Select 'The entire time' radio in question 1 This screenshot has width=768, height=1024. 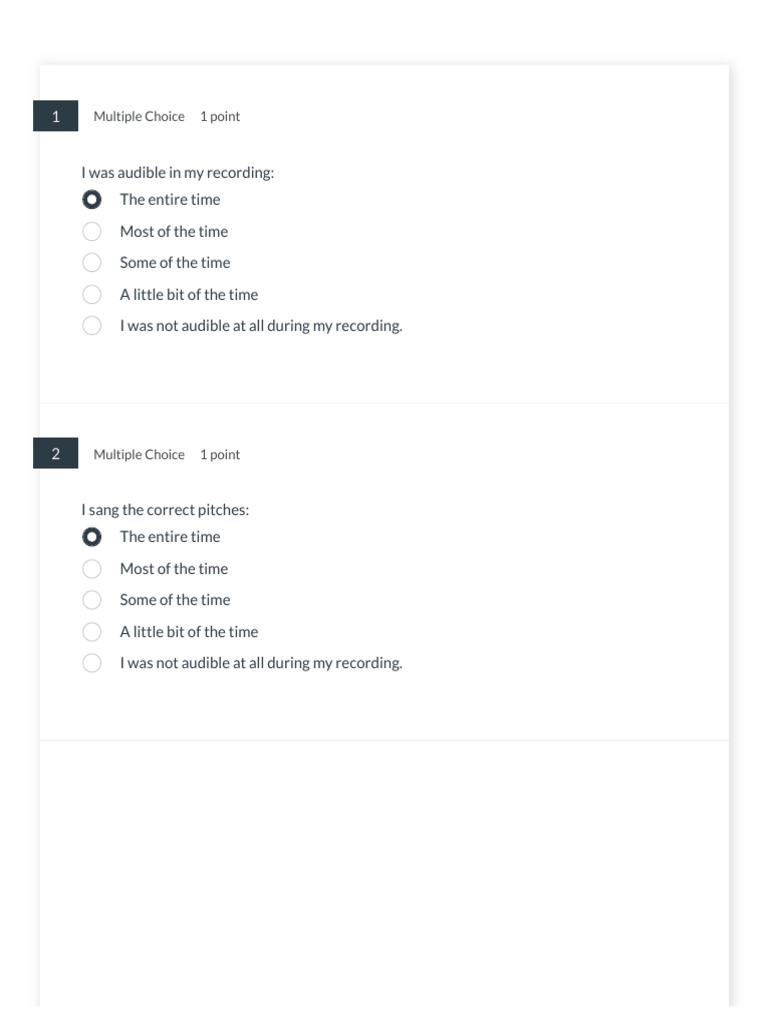[x=92, y=200]
